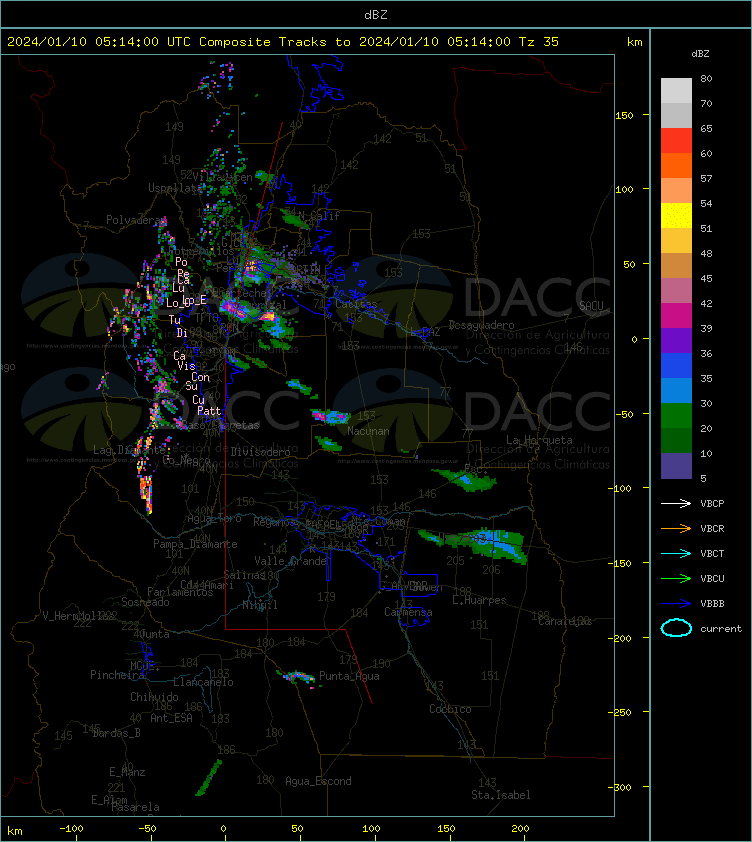
Task: Click the 'Carmensa' map label
Action: pyautogui.click(x=408, y=612)
